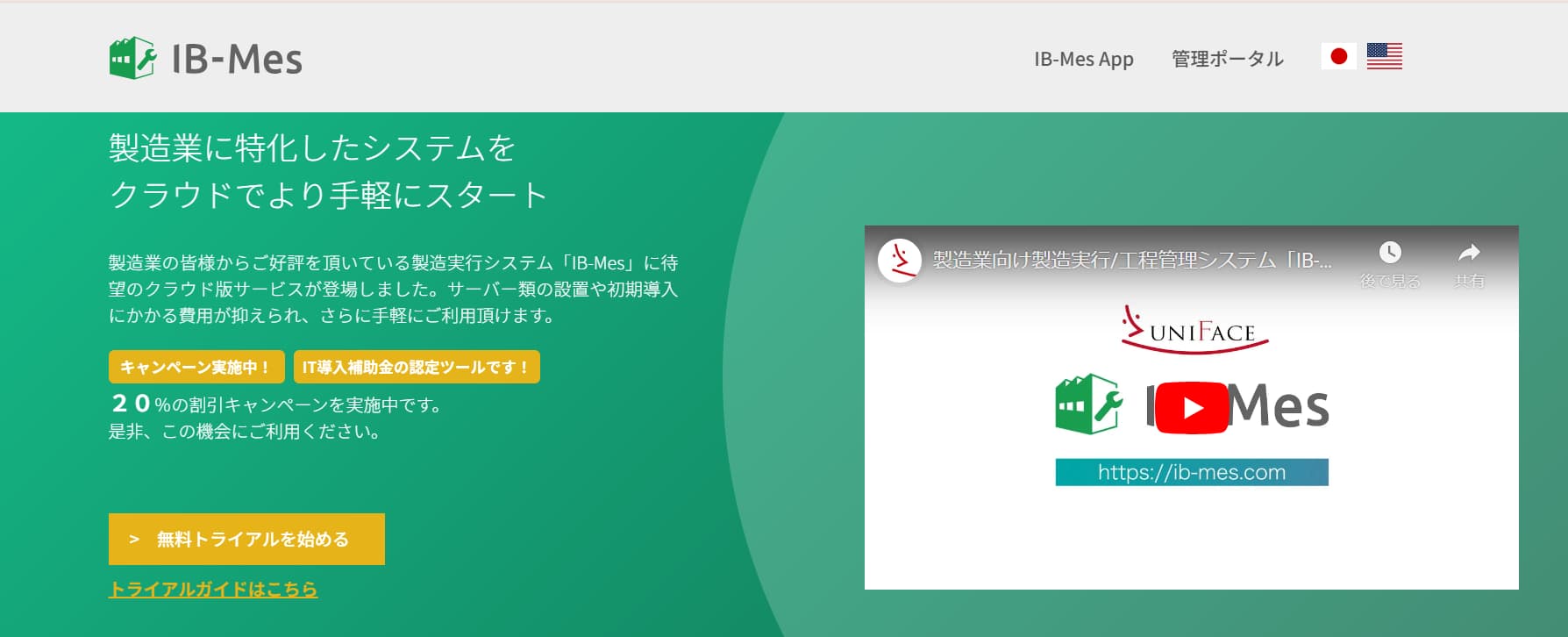Play the YouTube video
This screenshot has width=1568, height=637.
(x=1191, y=408)
